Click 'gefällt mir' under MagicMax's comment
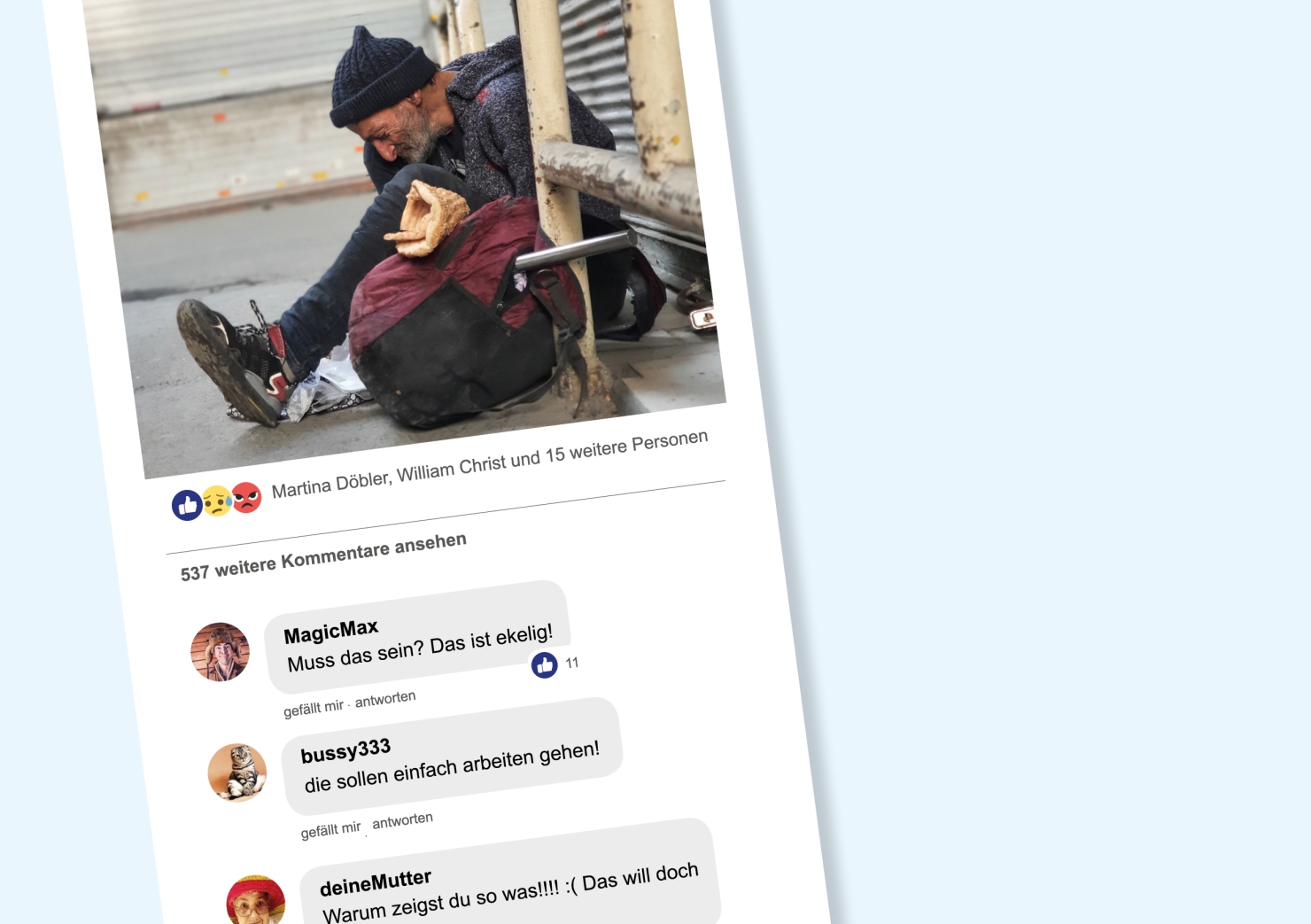The width and height of the screenshot is (1311, 924). [x=314, y=708]
